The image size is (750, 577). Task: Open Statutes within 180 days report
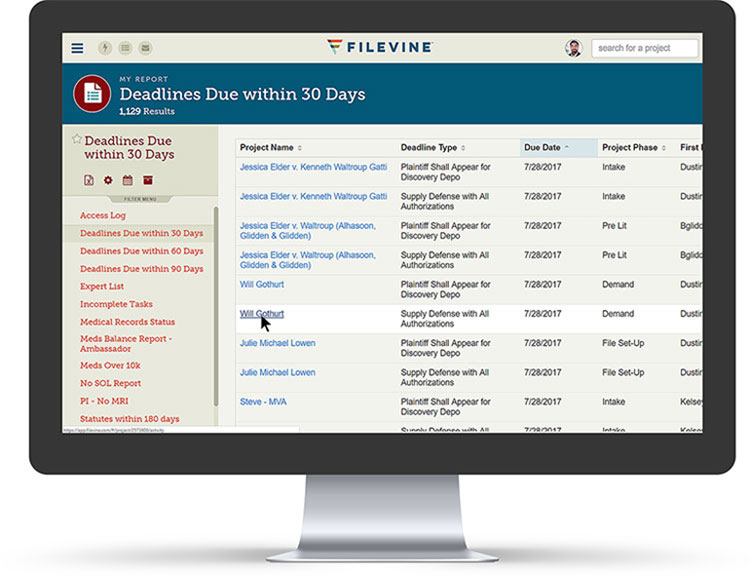[x=130, y=419]
